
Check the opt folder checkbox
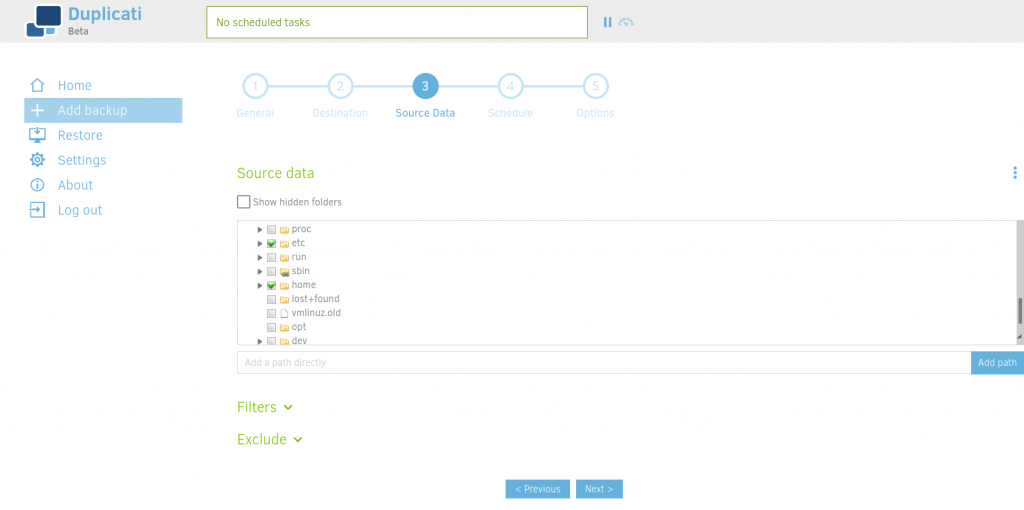tap(272, 327)
